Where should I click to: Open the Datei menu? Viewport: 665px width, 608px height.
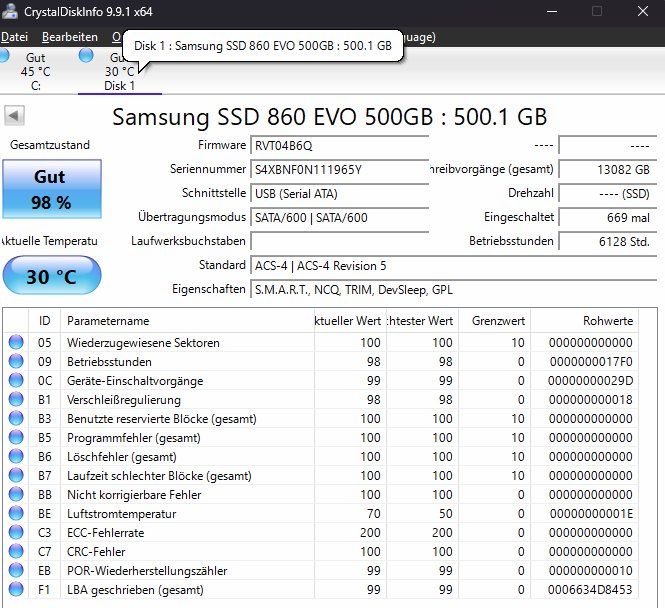(14, 37)
